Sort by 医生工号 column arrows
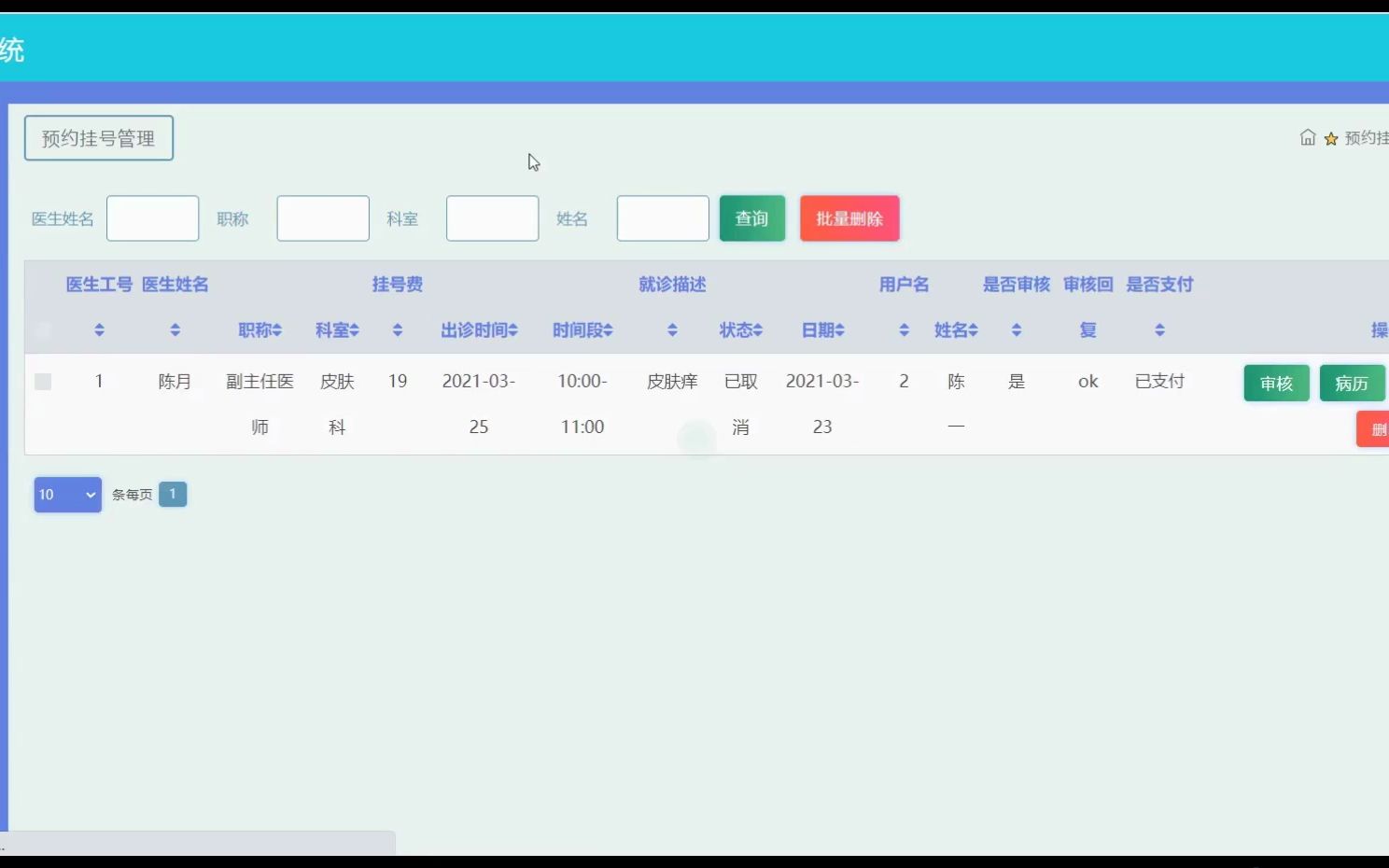 tap(99, 330)
